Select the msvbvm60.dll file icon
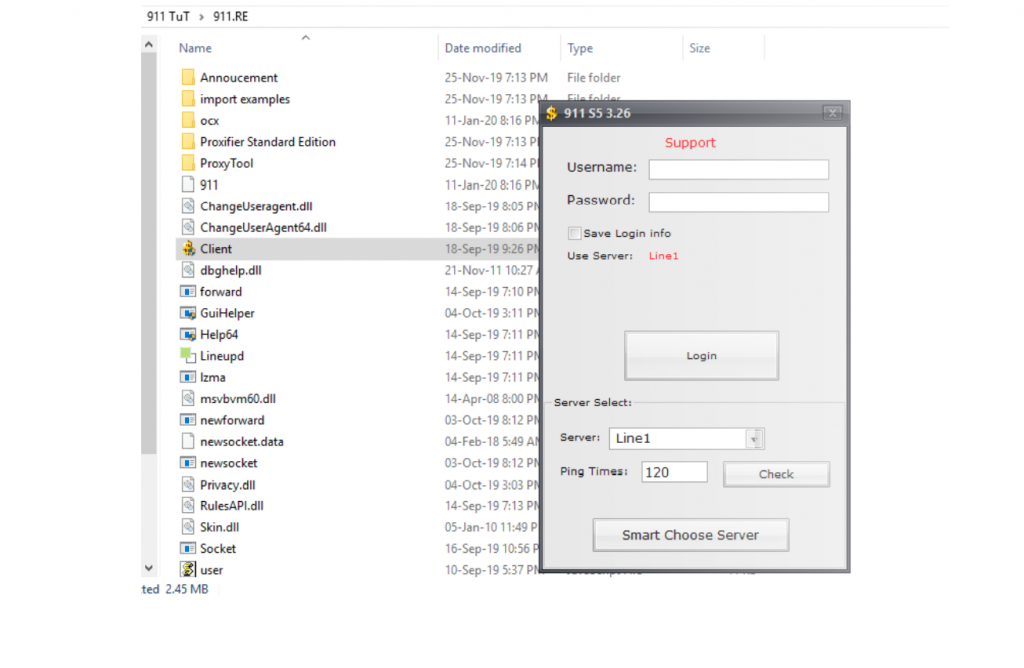This screenshot has height=668, width=1024. [x=188, y=398]
